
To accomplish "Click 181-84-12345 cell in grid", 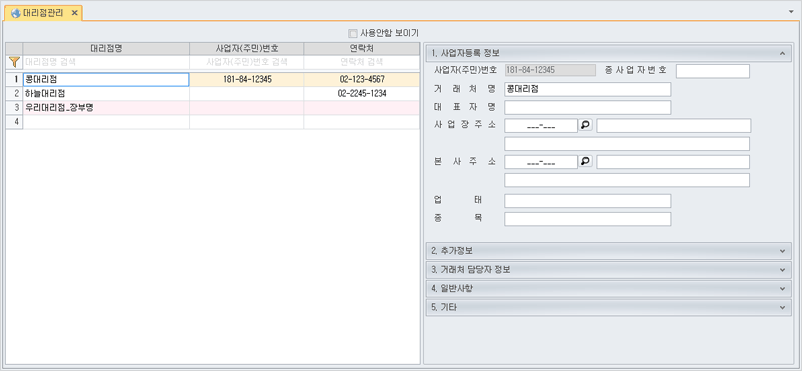I will pos(247,79).
